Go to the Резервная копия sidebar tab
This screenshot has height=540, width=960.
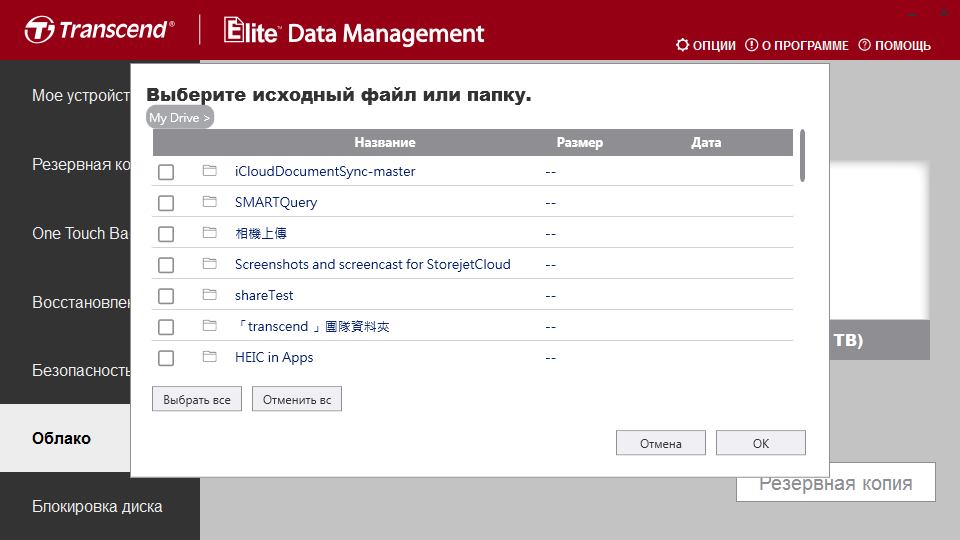(65, 164)
